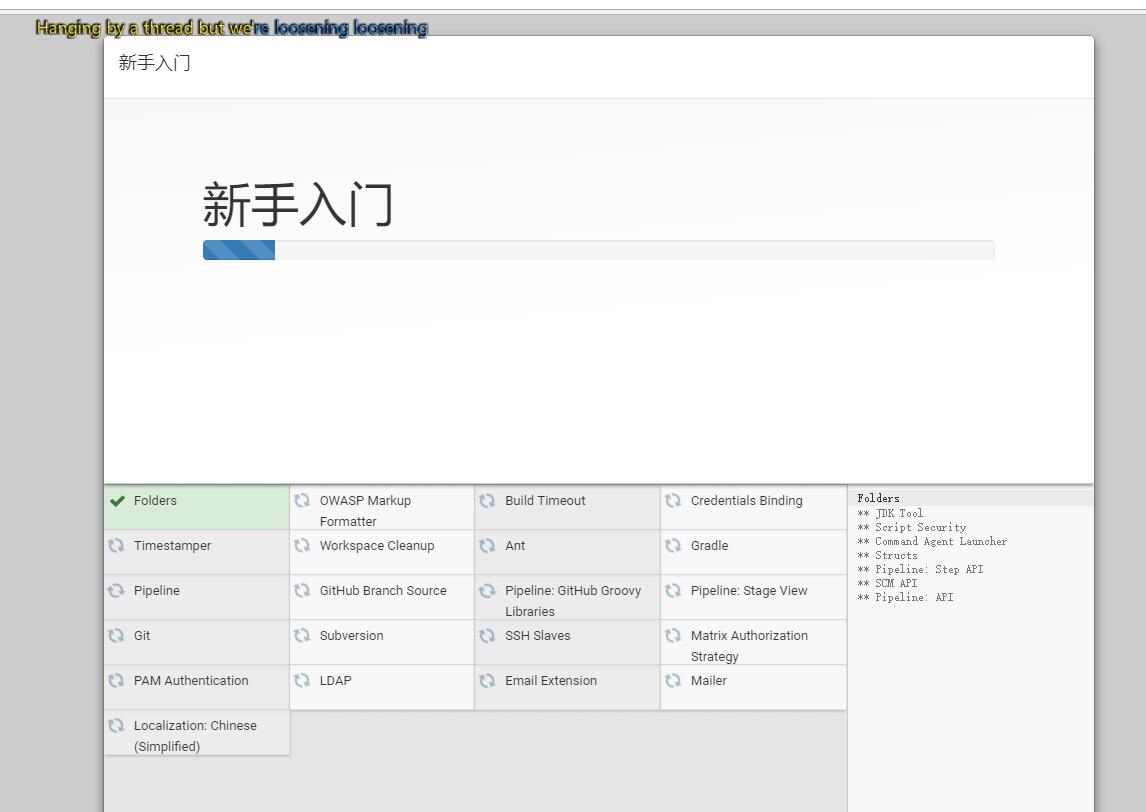Click the ** Script Security log entry

[911, 527]
